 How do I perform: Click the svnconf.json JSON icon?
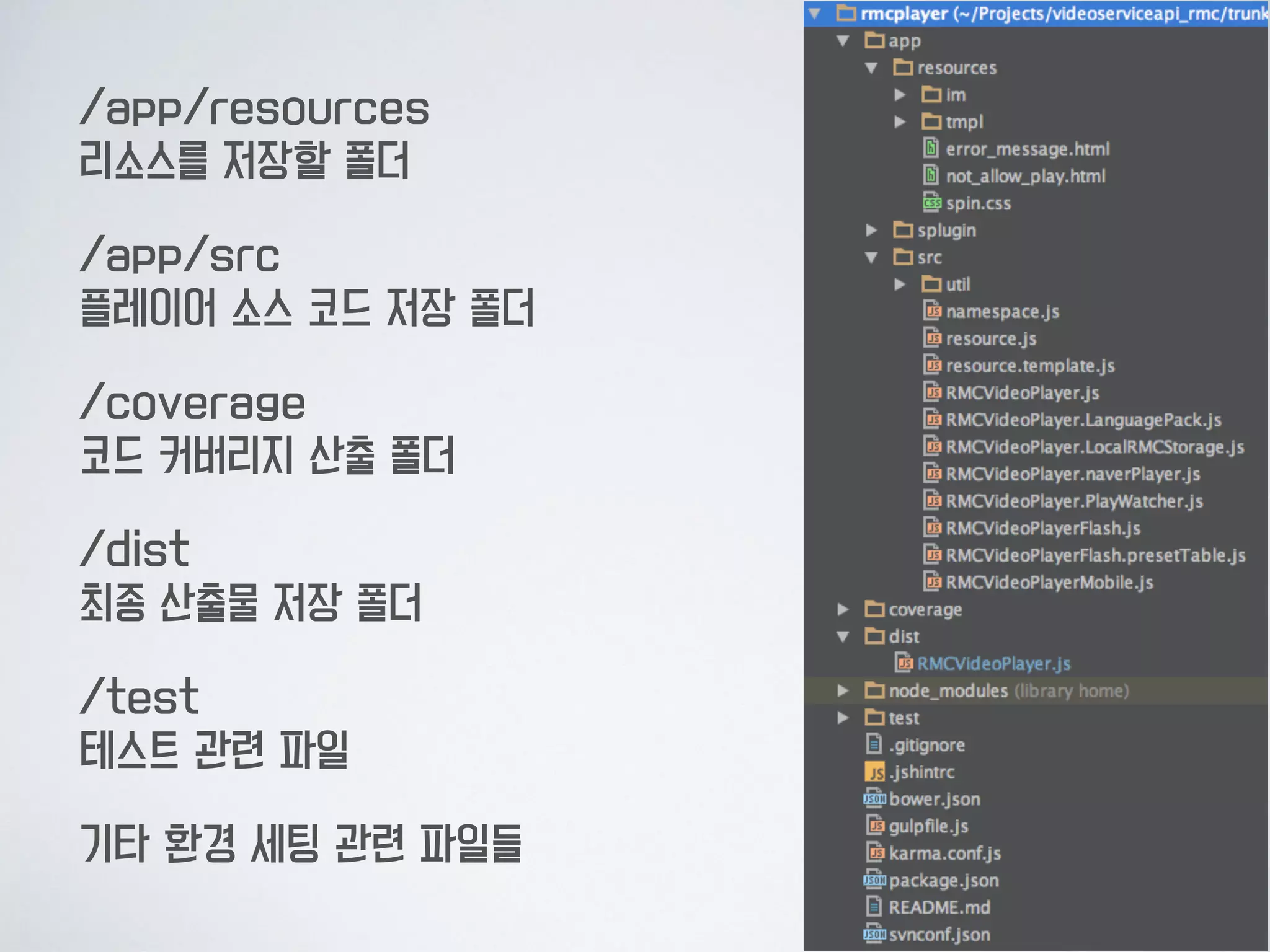coord(874,933)
